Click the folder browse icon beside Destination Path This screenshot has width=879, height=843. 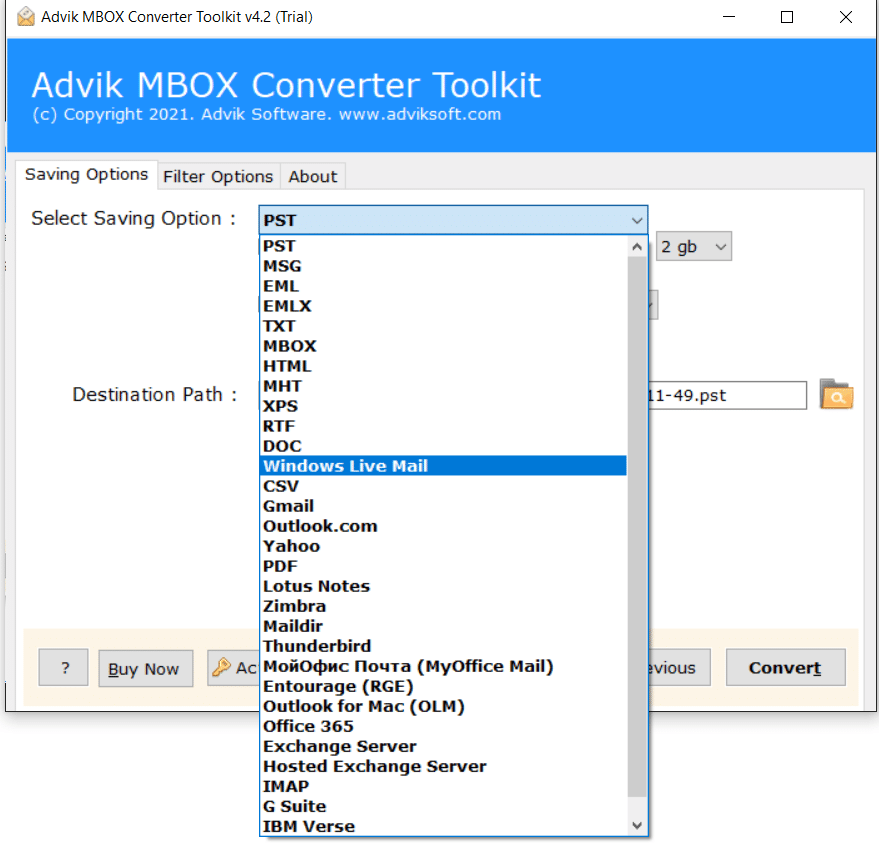point(836,394)
